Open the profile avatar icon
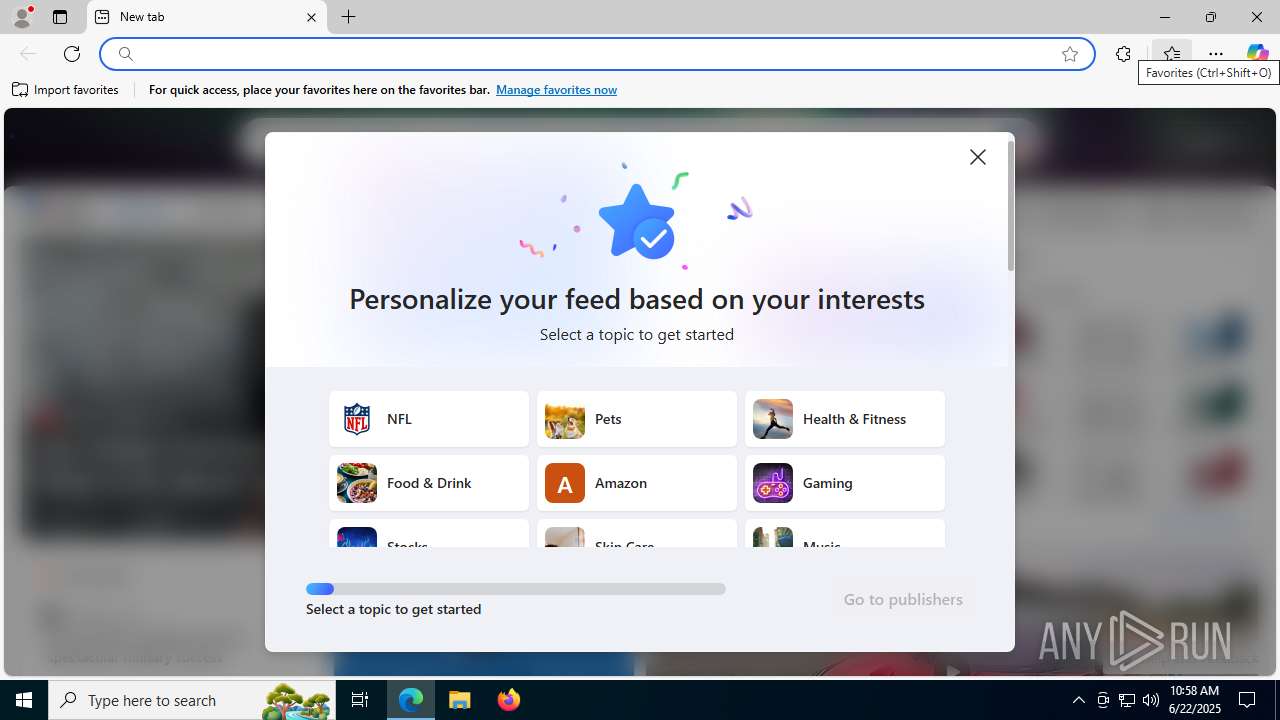 pos(22,17)
